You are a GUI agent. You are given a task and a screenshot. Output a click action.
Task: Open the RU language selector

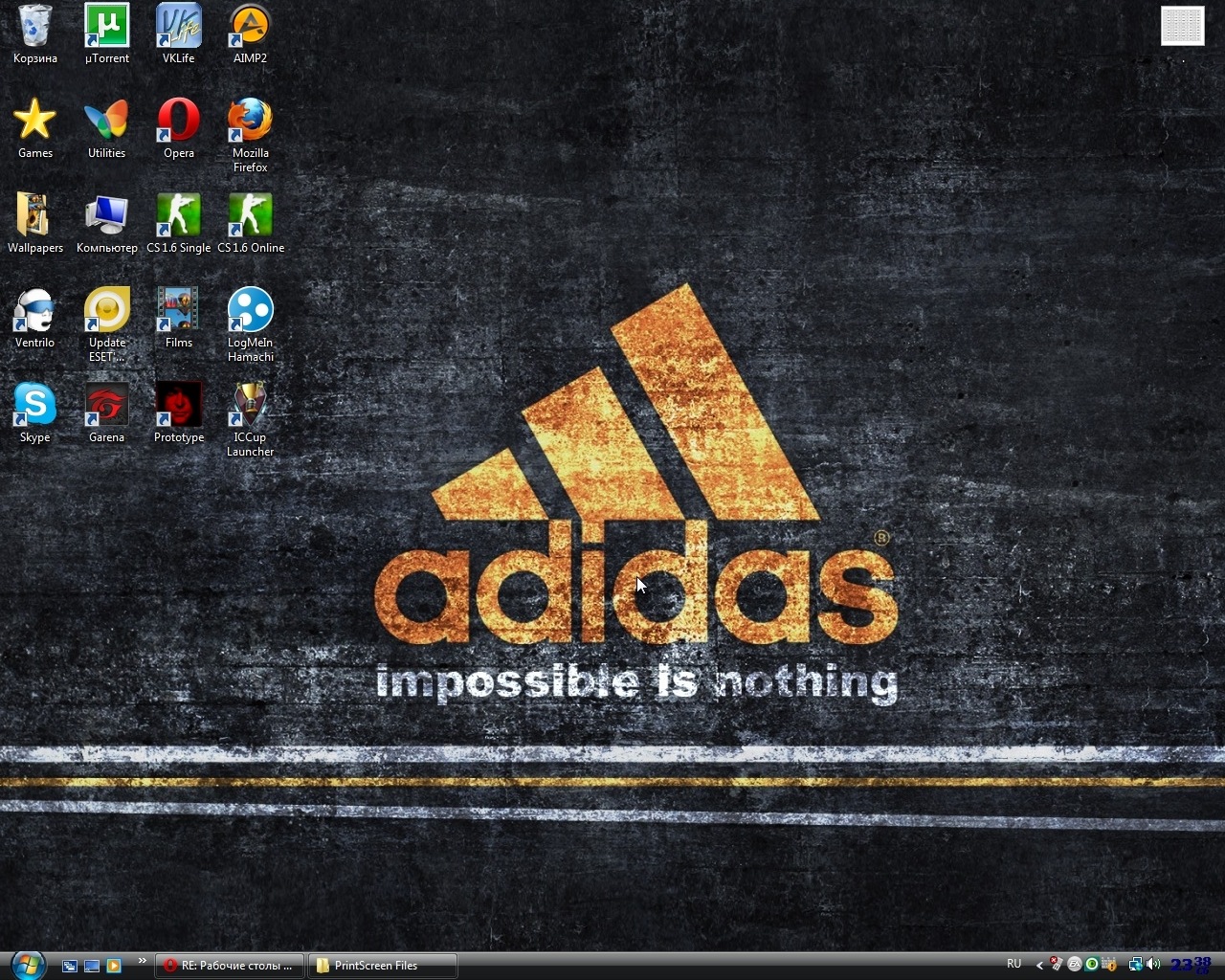pos(1014,964)
